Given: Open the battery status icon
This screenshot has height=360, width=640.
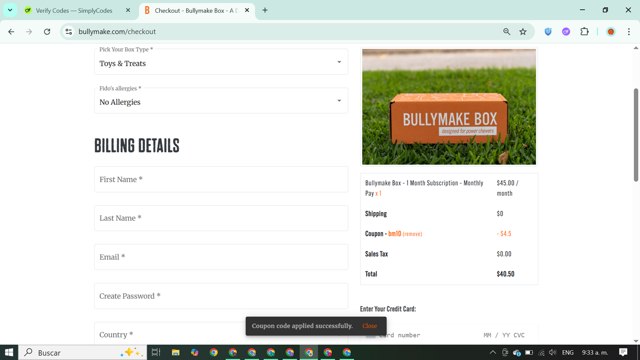Looking at the screenshot, I should click(529, 352).
